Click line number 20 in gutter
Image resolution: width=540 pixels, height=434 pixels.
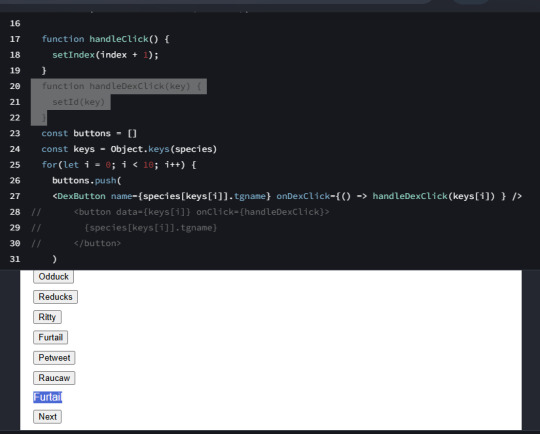pyautogui.click(x=15, y=86)
